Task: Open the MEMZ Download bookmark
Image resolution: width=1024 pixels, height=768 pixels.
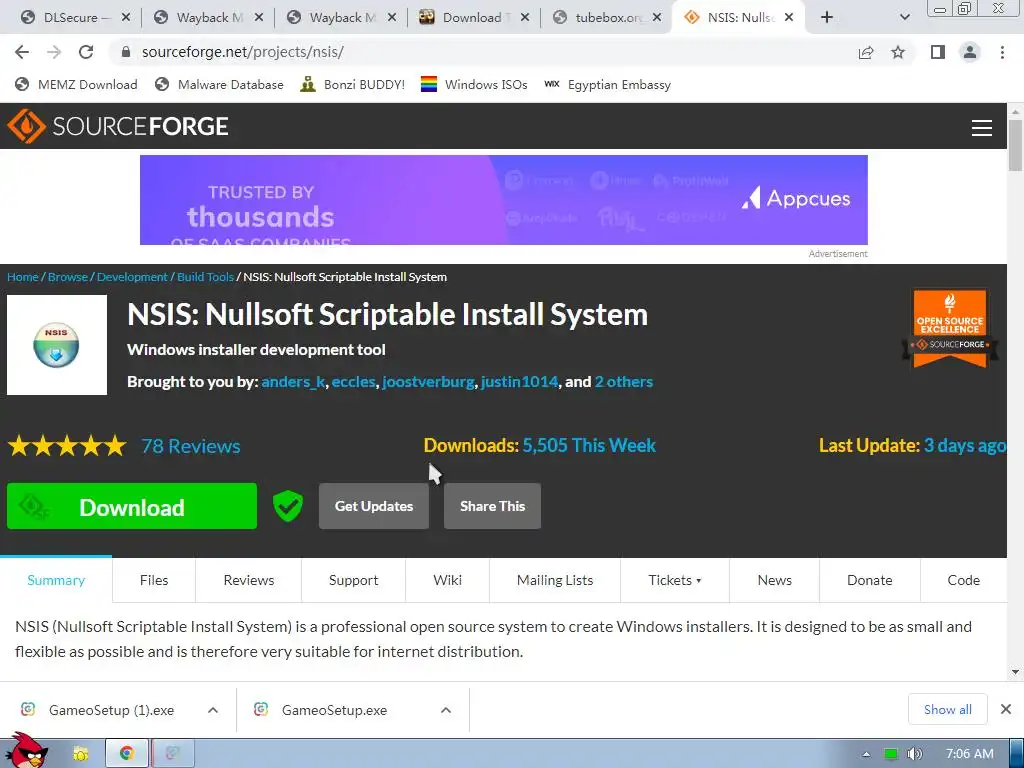Action: click(x=76, y=85)
